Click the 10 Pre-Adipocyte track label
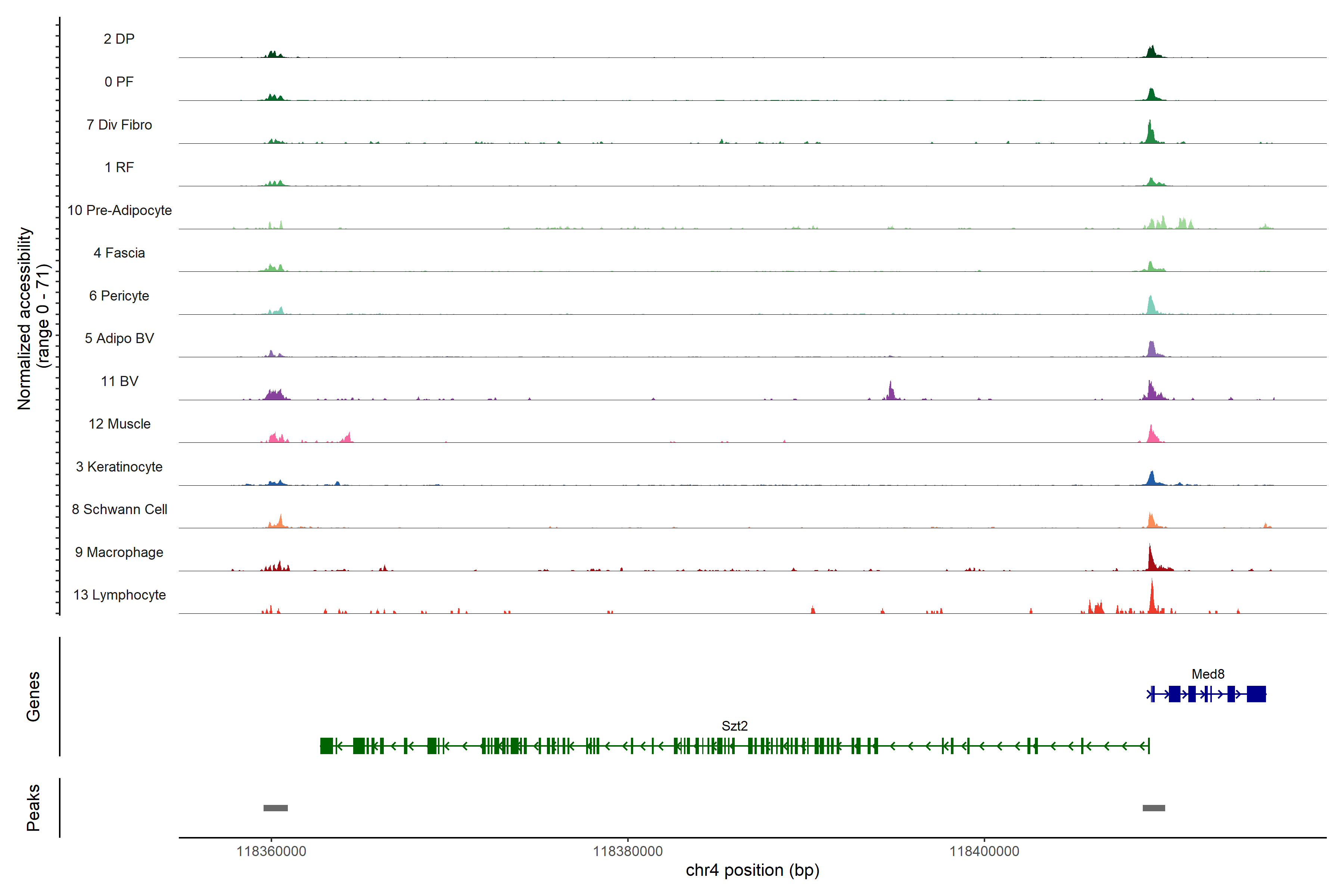 tap(119, 210)
